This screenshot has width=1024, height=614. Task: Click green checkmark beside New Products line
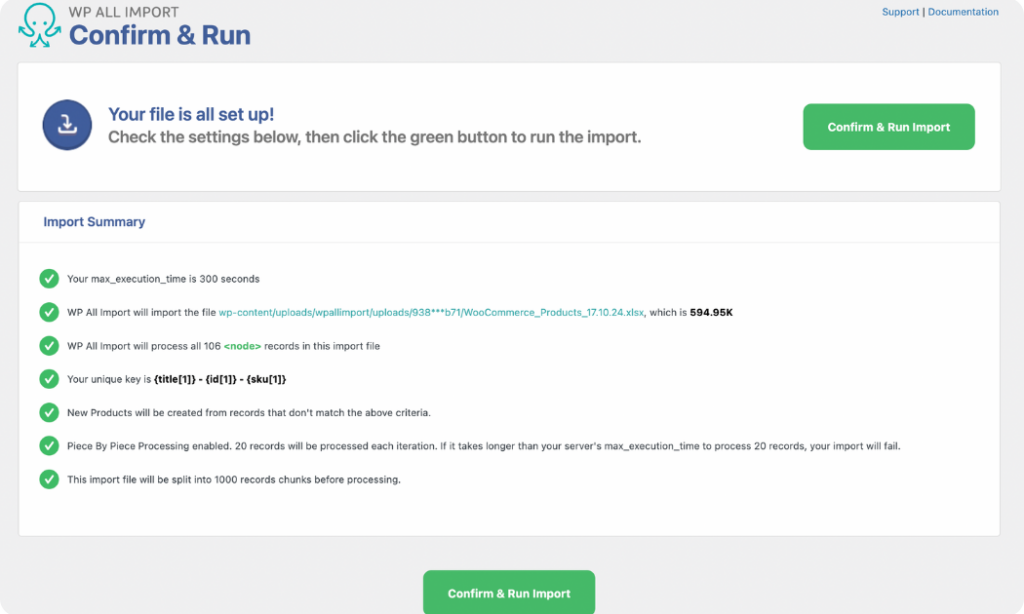[x=49, y=413]
